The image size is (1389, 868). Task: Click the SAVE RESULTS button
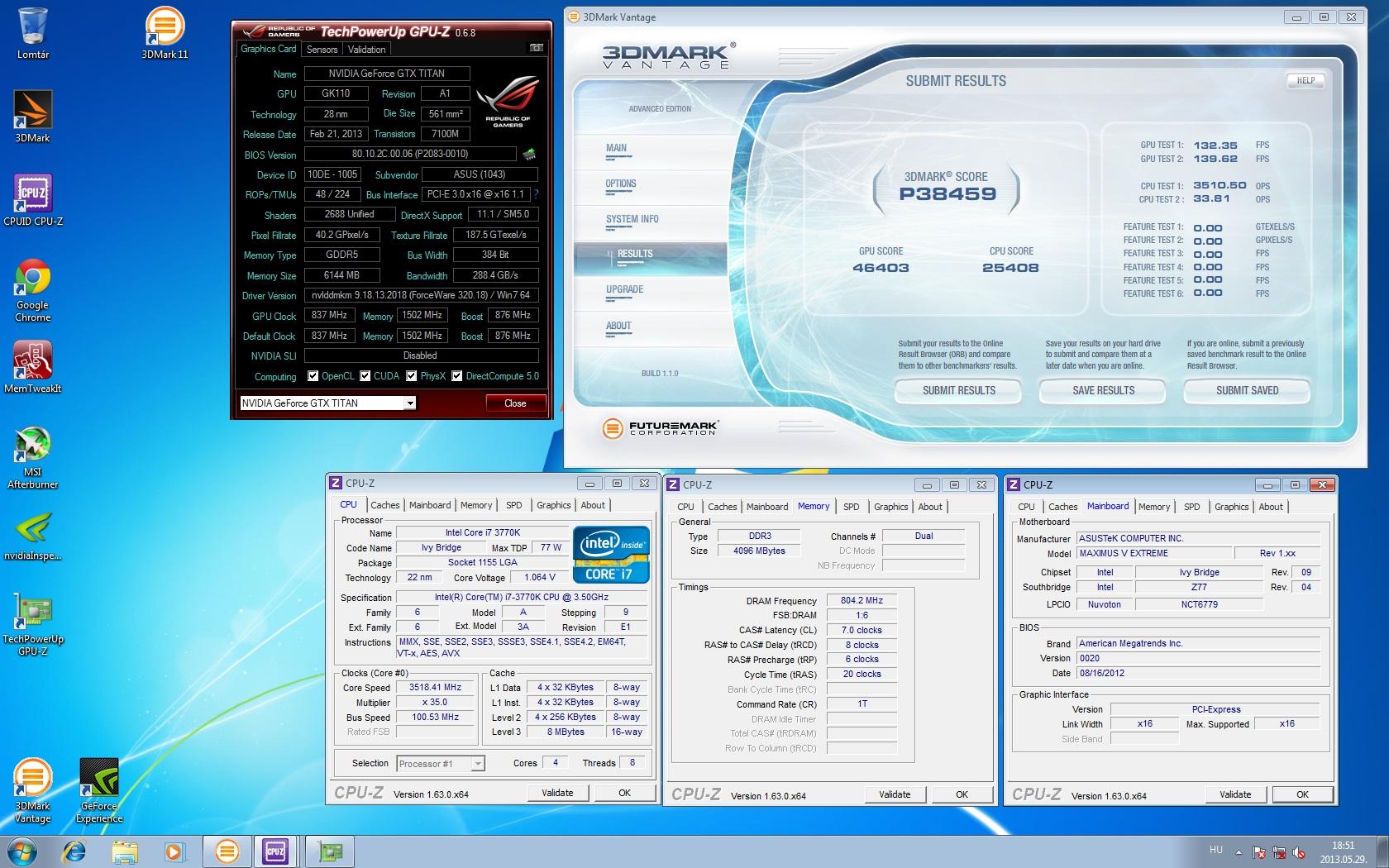pyautogui.click(x=1103, y=390)
